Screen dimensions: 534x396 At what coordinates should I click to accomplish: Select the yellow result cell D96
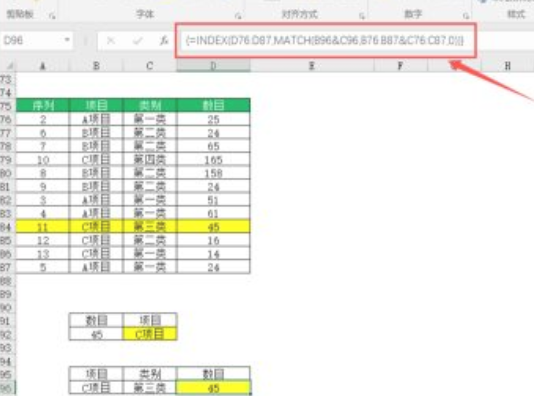(214, 388)
